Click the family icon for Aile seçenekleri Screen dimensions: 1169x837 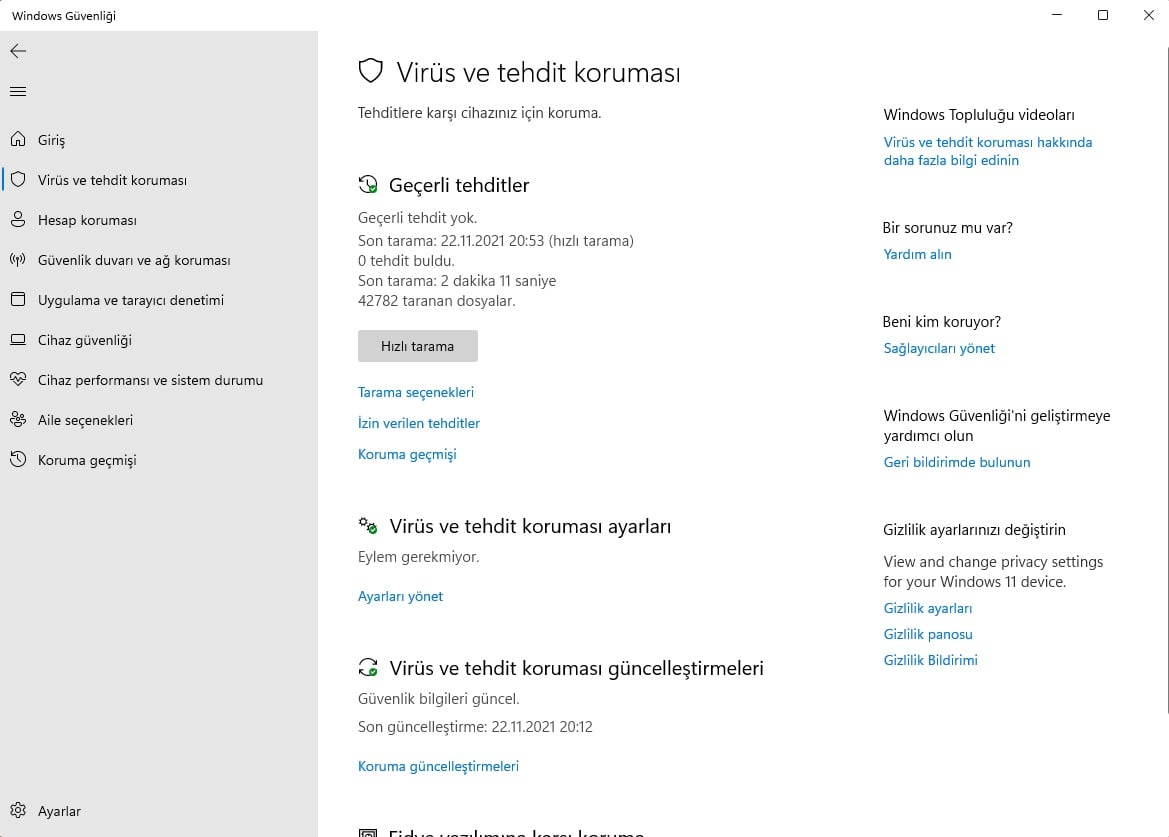[x=18, y=420]
